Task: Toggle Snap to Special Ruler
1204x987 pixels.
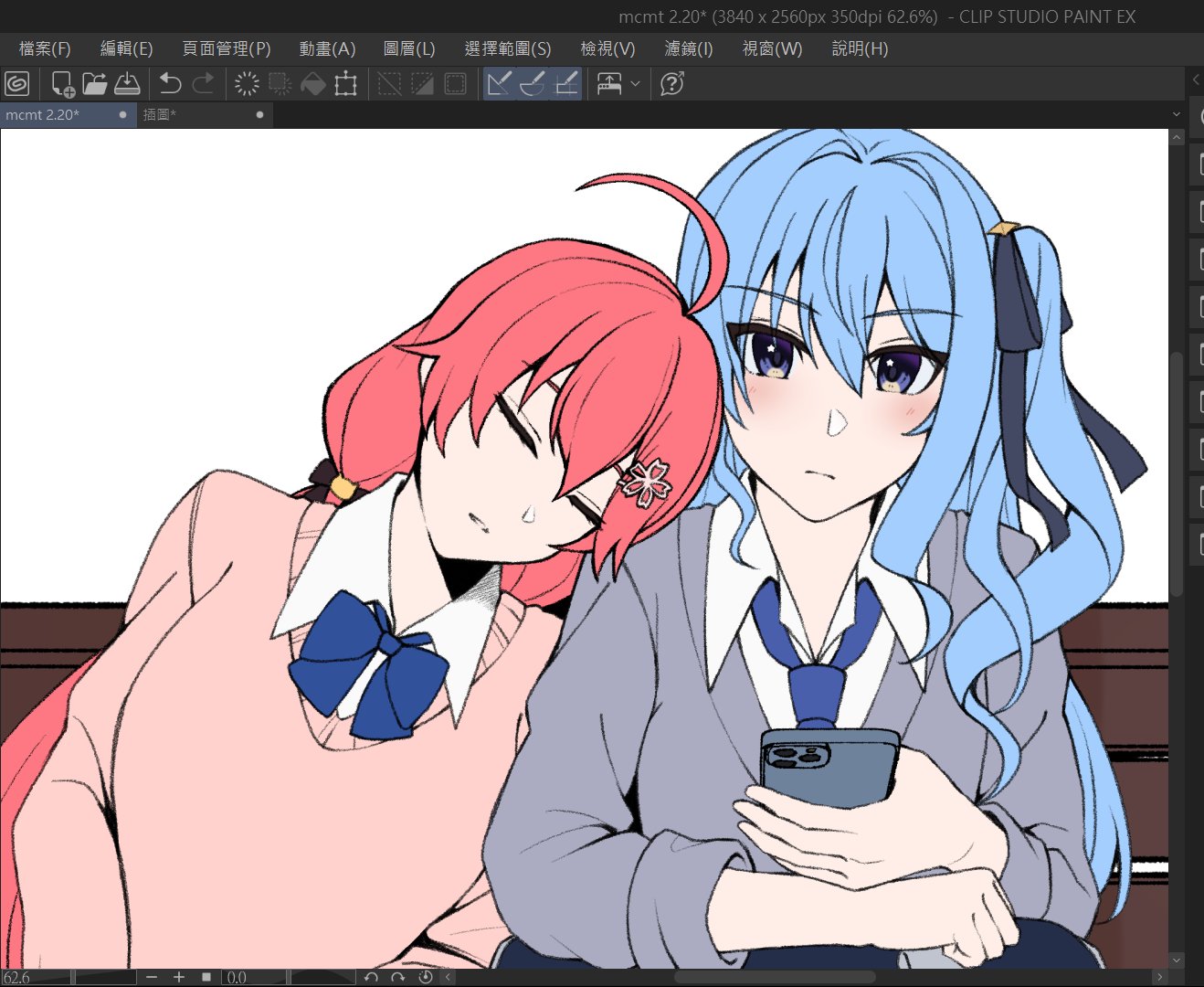Action: point(533,84)
